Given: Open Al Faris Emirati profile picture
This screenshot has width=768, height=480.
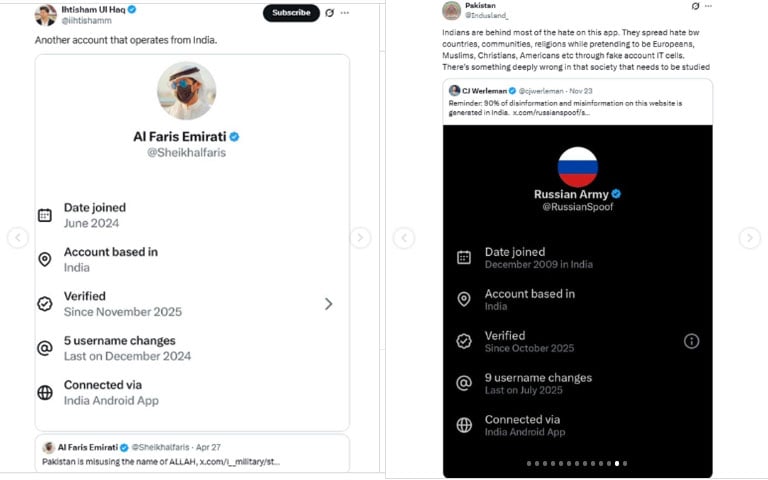Looking at the screenshot, I should 186,91.
